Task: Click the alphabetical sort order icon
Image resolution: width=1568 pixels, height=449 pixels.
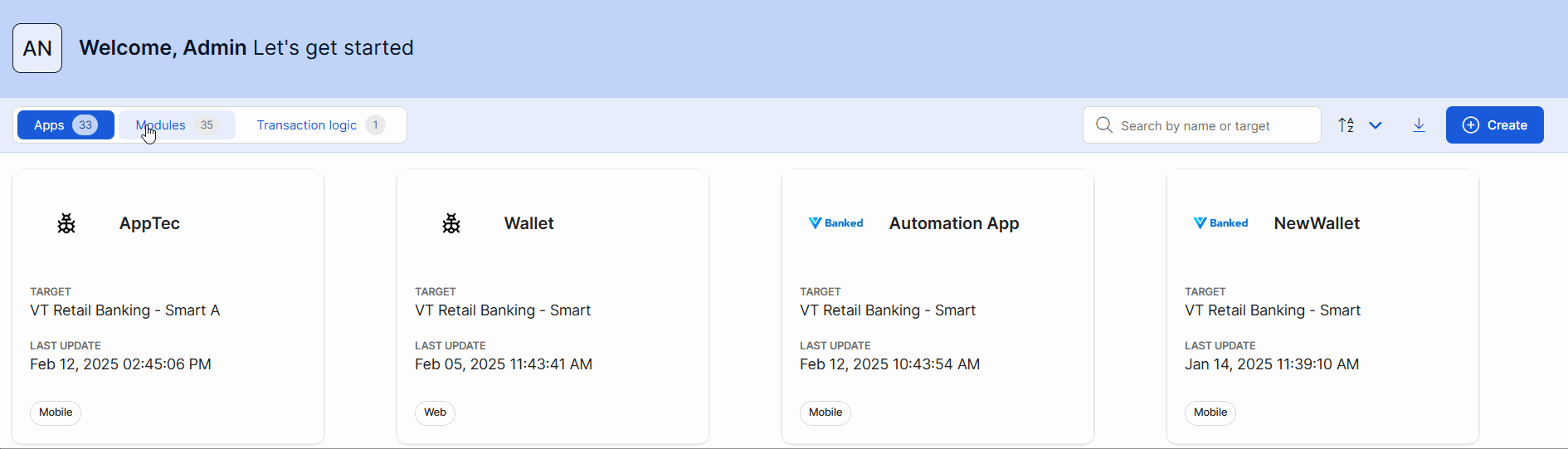Action: 1346,125
